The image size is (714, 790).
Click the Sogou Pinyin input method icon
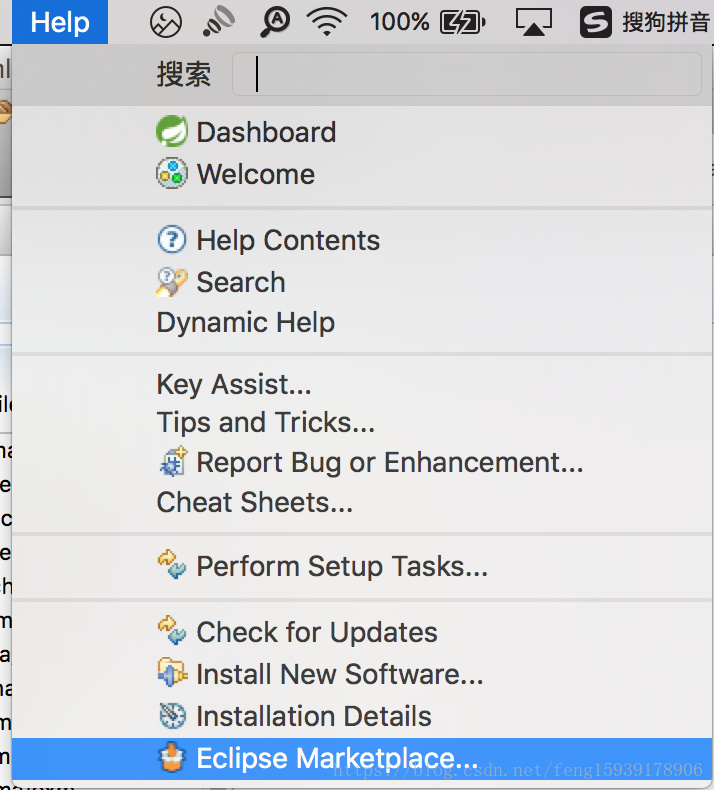(596, 22)
